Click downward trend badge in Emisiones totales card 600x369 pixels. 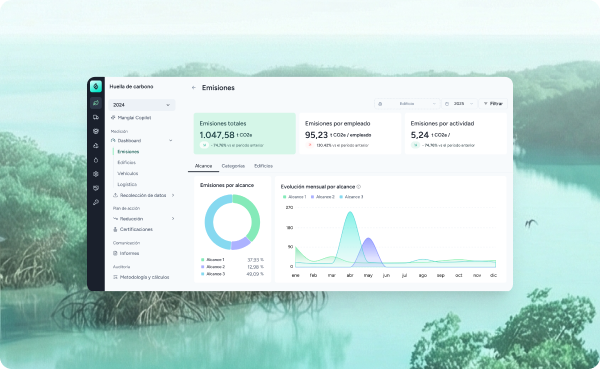pyautogui.click(x=204, y=145)
